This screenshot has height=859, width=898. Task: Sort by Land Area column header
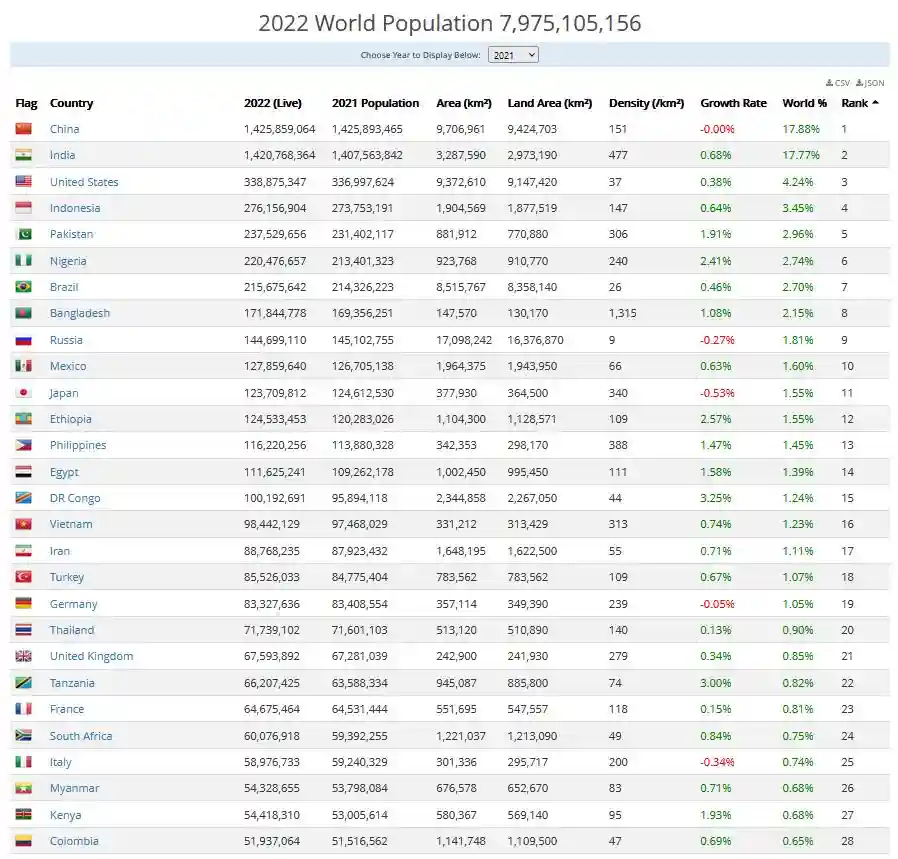click(549, 103)
